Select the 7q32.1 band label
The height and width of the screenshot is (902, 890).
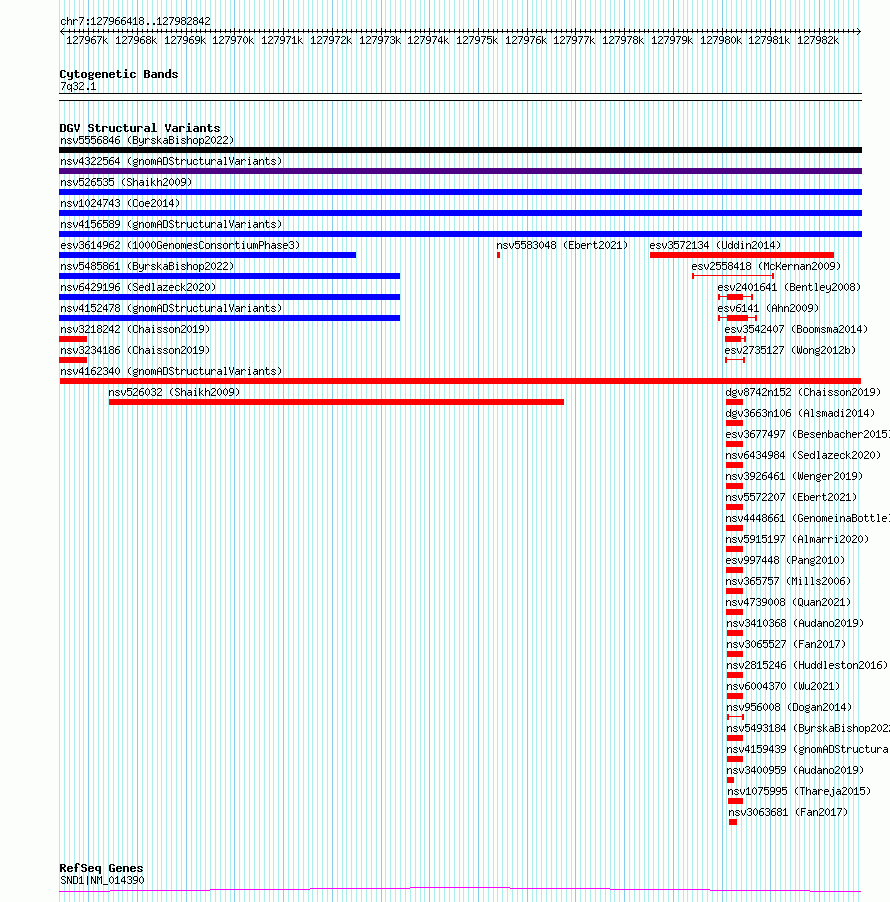78,87
